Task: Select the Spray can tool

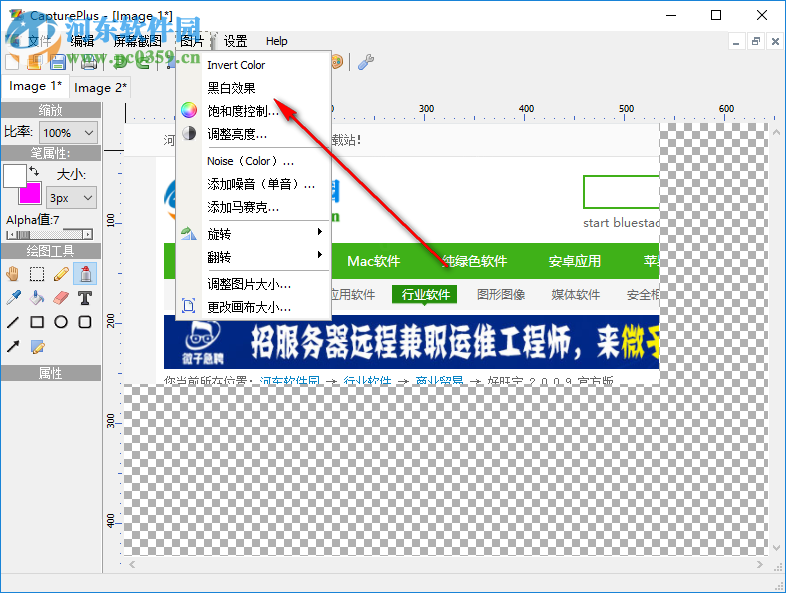Action: click(x=85, y=274)
